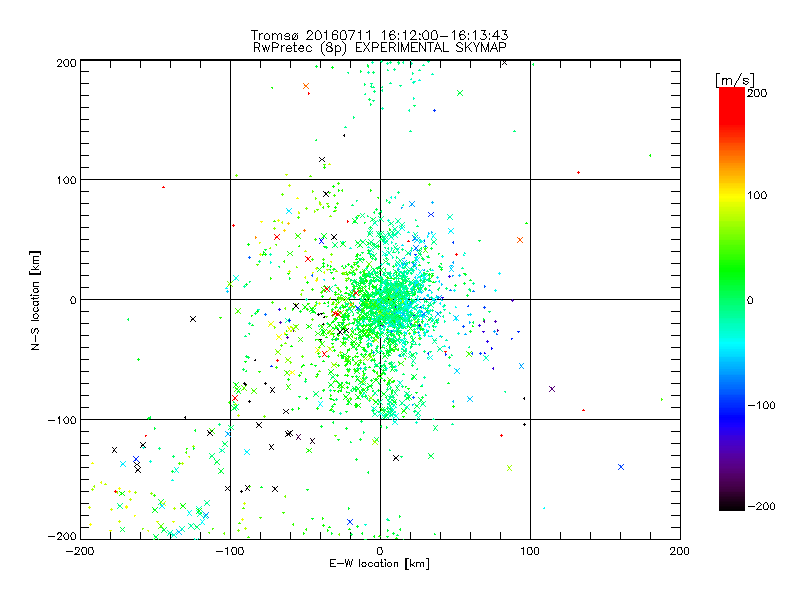Viewport: 800px width, 600px height.
Task: Click the '[m/s]' colorbar unit label
Action: (735, 80)
